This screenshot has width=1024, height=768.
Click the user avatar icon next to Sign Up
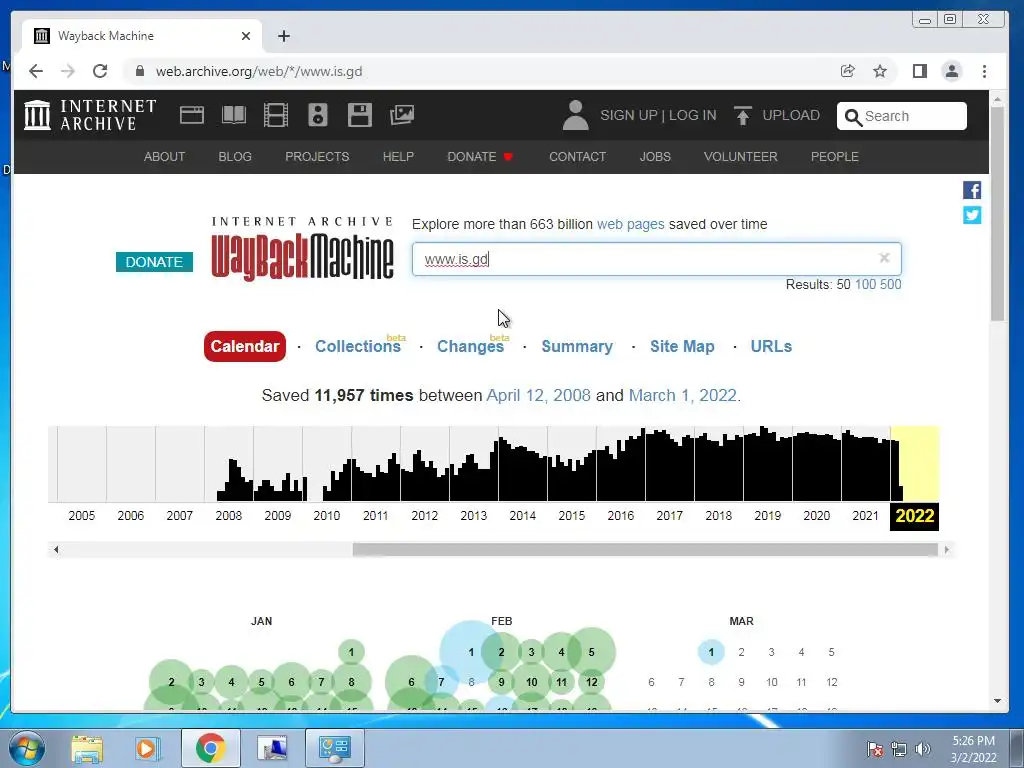575,115
